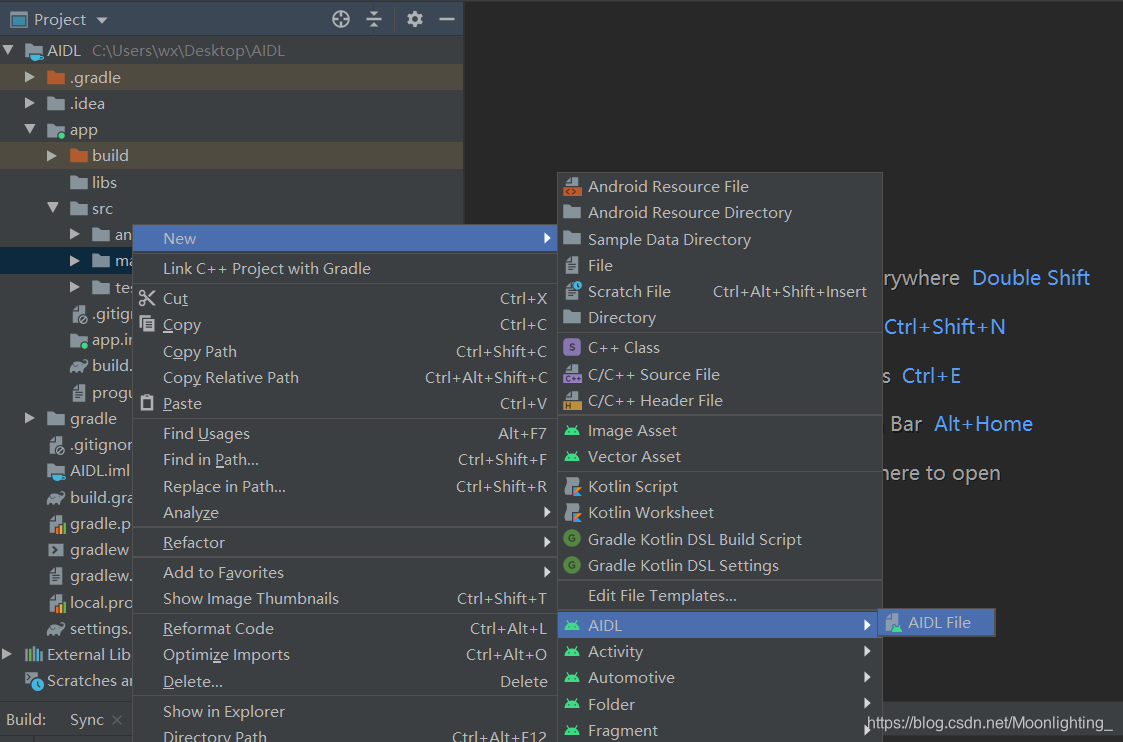Click the C/C++ Header File icon
The height and width of the screenshot is (742, 1123).
[572, 400]
